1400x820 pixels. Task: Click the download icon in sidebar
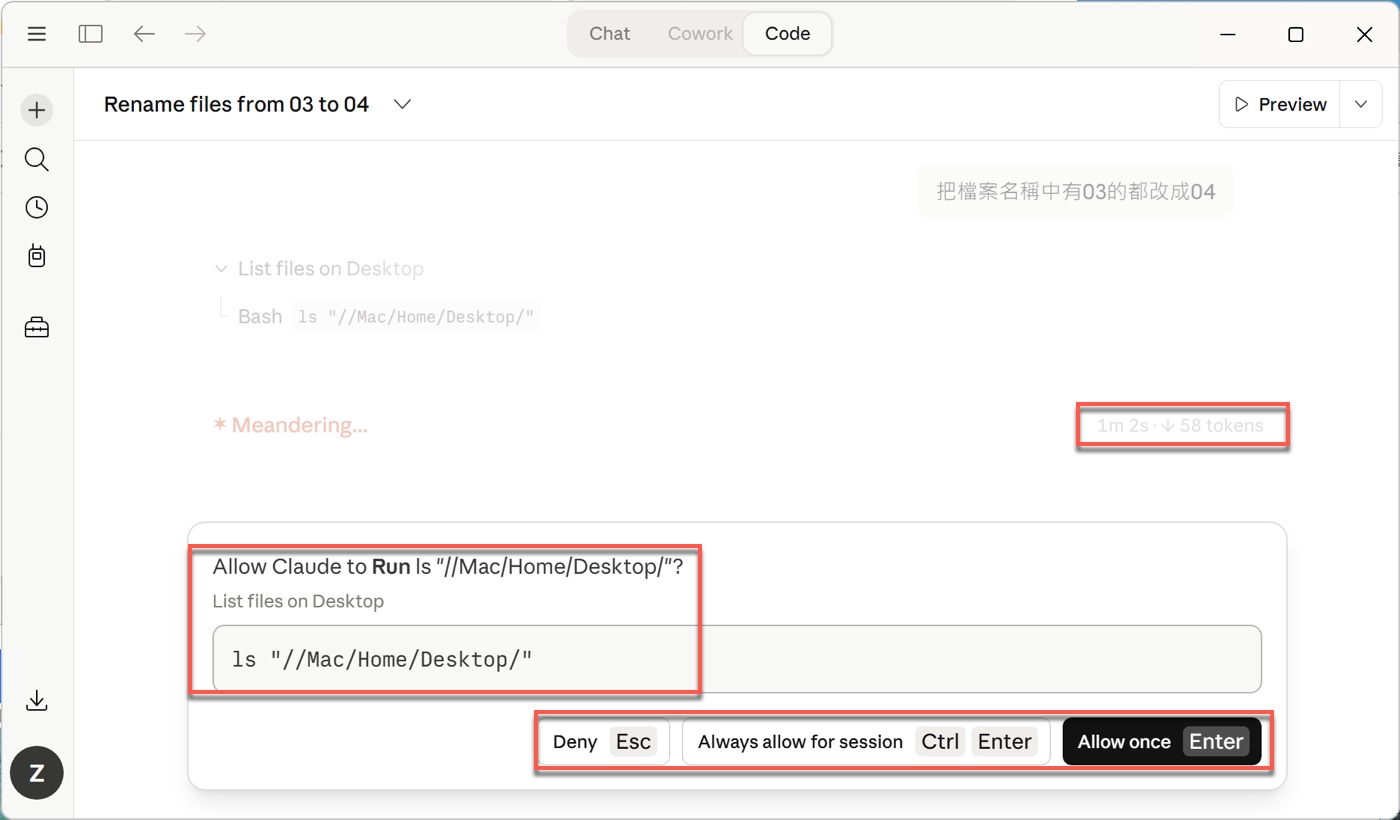pyautogui.click(x=37, y=700)
